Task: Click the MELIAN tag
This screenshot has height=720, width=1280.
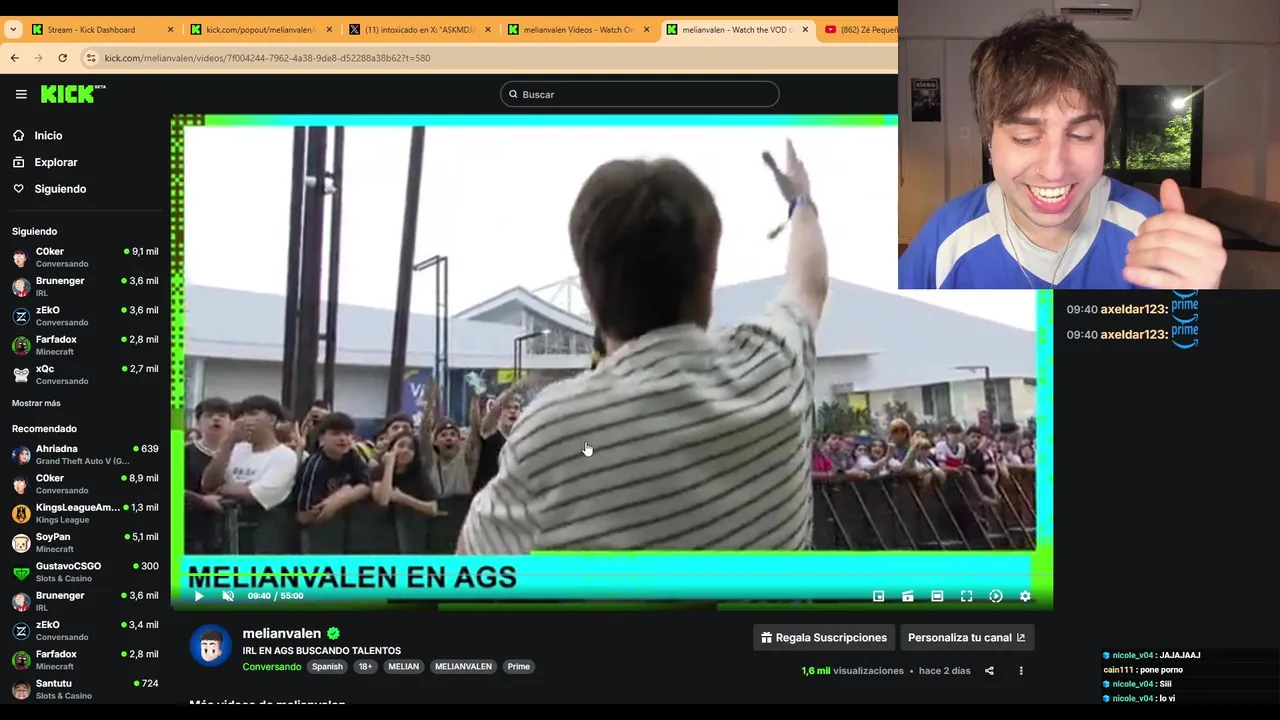Action: tap(404, 667)
